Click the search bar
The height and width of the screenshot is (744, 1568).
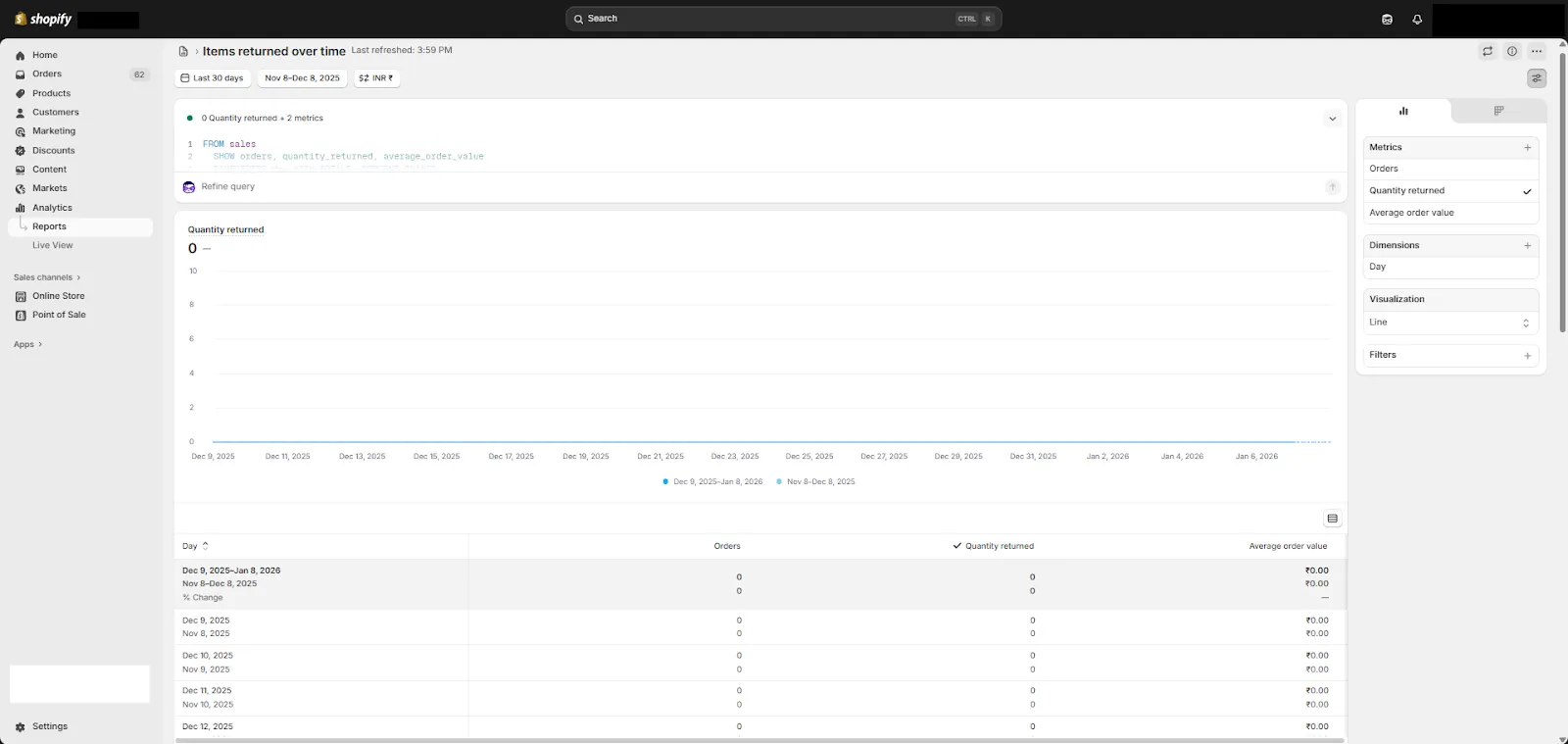click(783, 19)
